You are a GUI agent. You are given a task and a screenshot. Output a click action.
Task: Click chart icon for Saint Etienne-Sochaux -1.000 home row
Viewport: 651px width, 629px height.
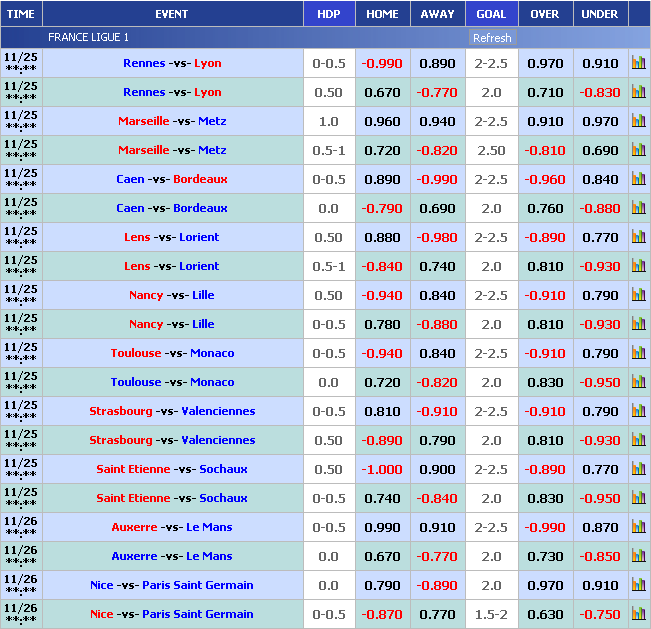pyautogui.click(x=638, y=469)
